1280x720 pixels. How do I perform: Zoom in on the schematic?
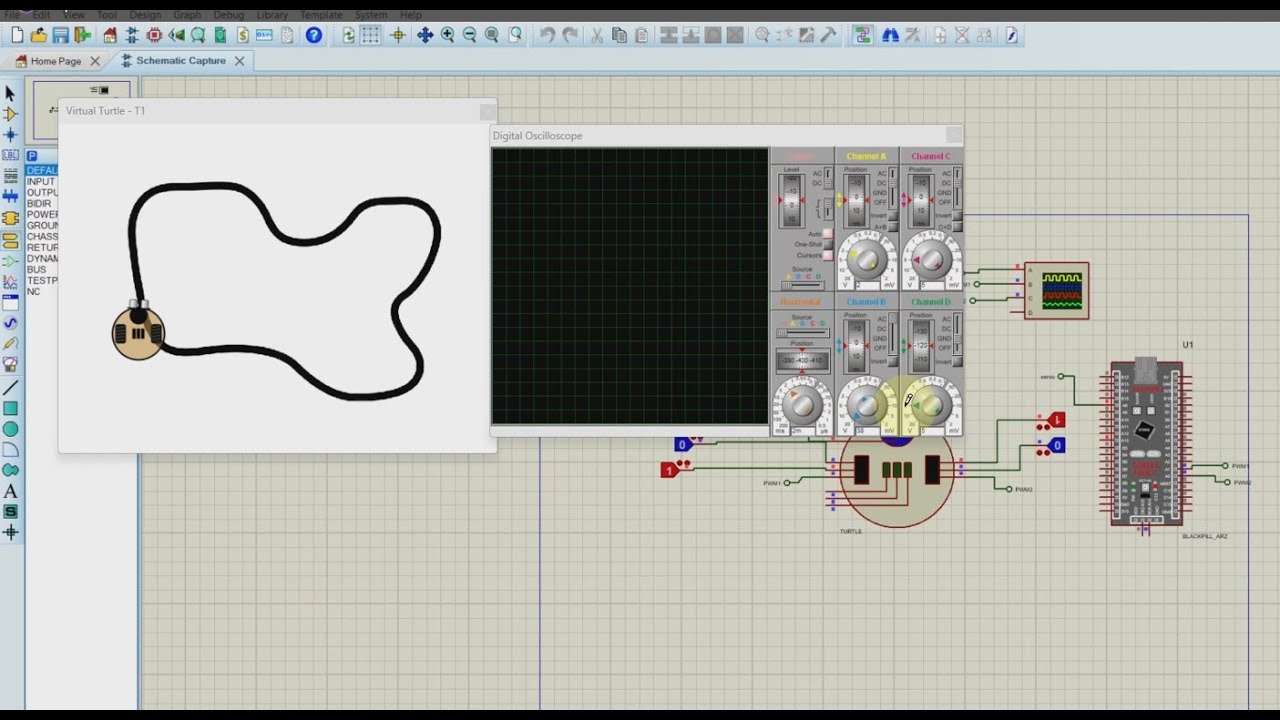(x=447, y=35)
